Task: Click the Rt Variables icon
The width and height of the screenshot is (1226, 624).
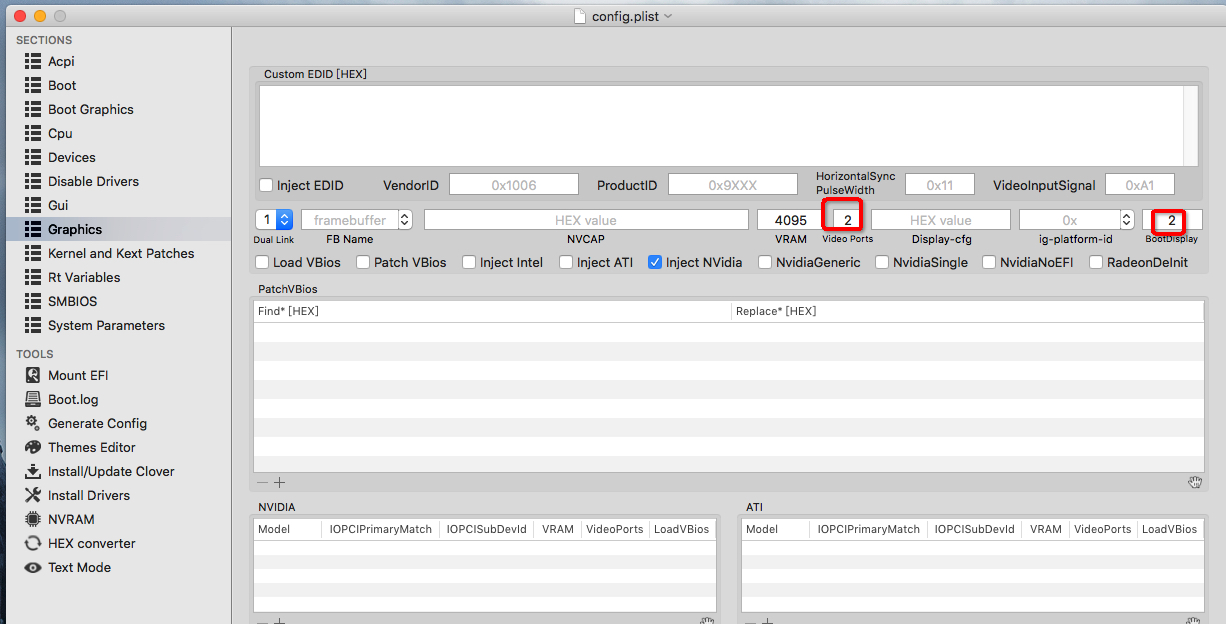Action: pyautogui.click(x=32, y=277)
